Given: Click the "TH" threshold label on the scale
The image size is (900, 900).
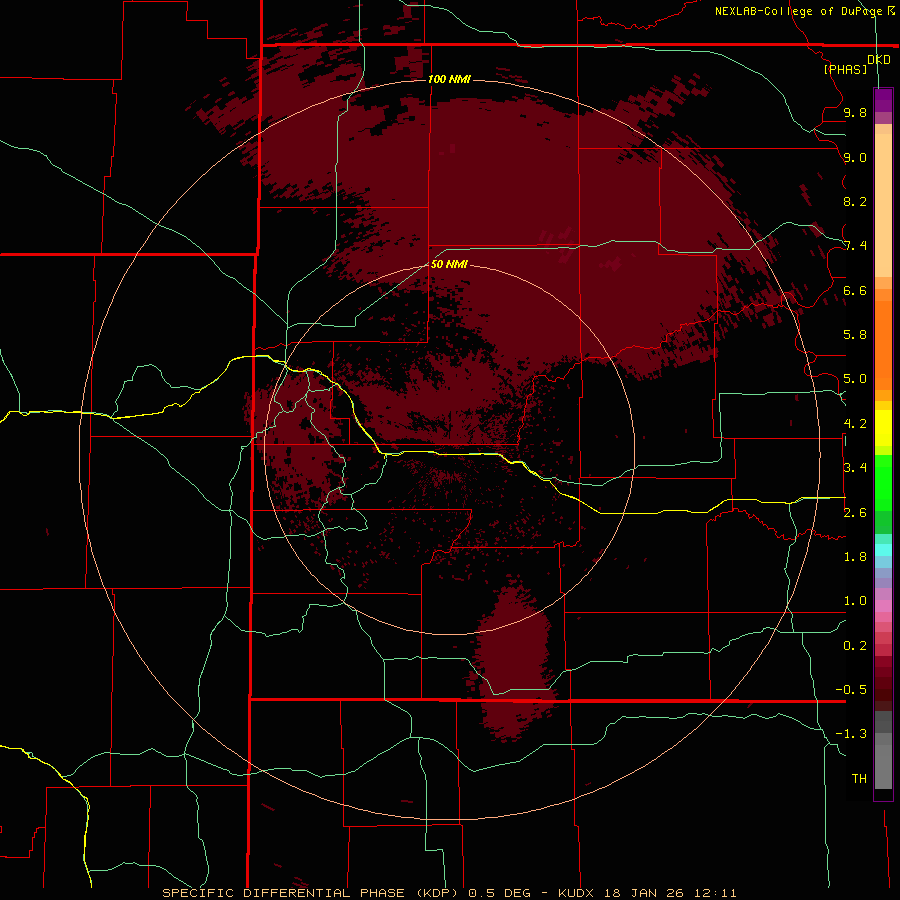Looking at the screenshot, I should 859,779.
